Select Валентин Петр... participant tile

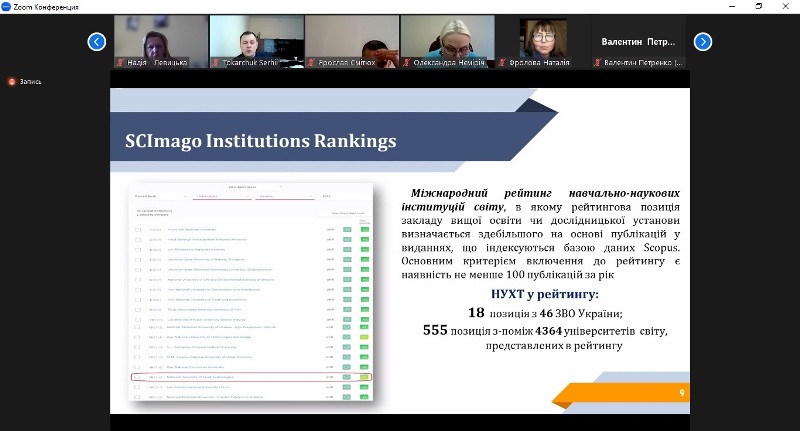638,41
